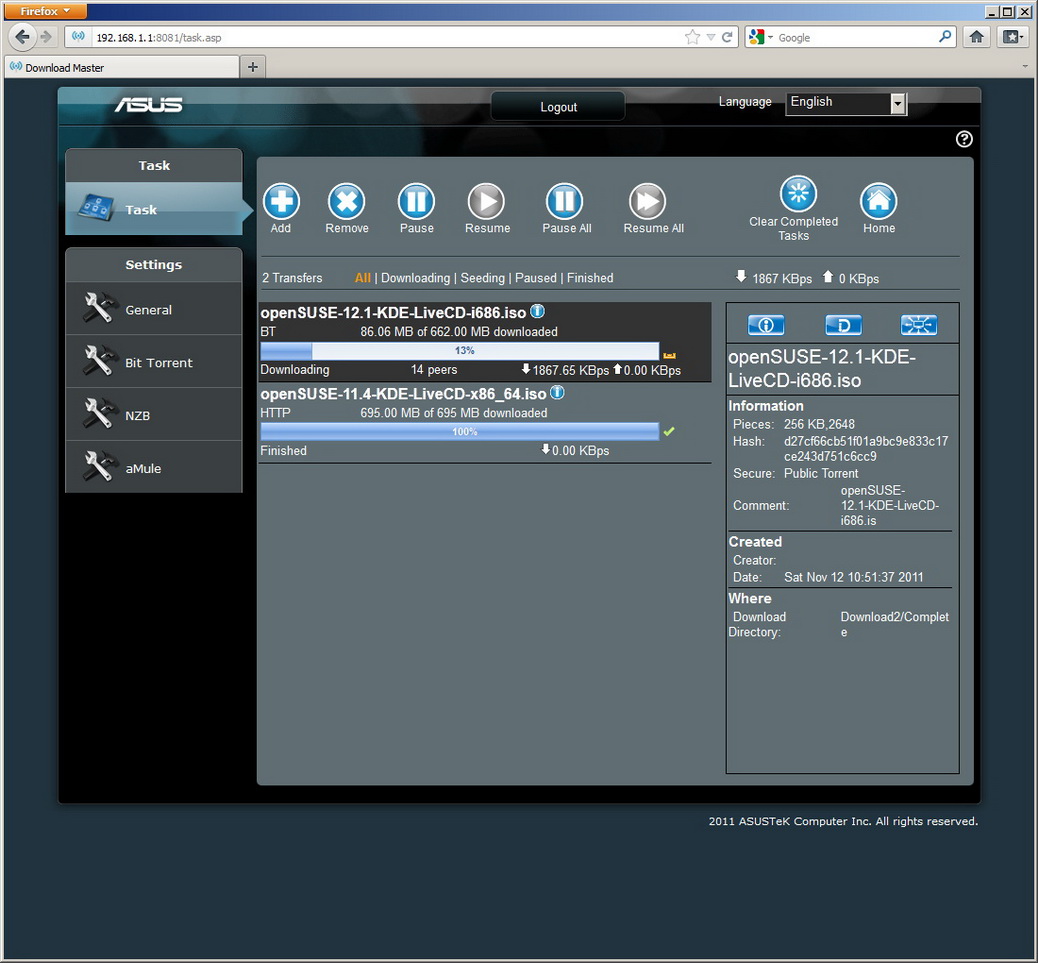This screenshot has width=1038, height=963.
Task: Click the Pause All icon
Action: coord(565,202)
